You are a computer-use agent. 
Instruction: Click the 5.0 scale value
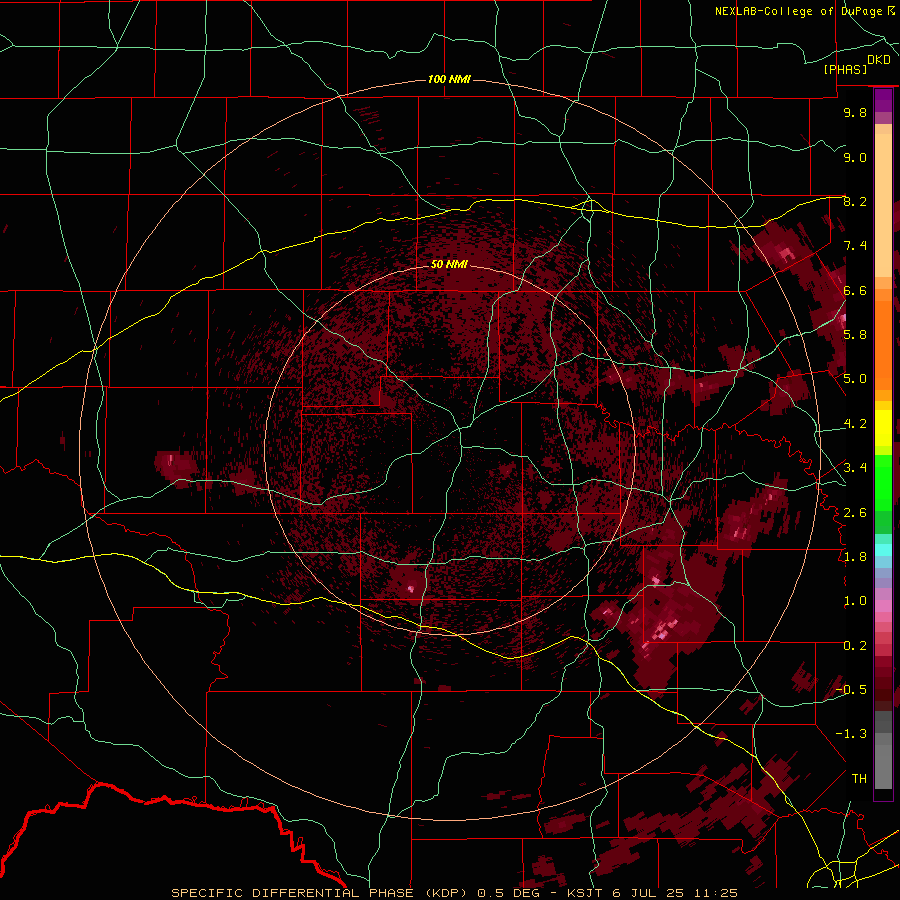855,379
